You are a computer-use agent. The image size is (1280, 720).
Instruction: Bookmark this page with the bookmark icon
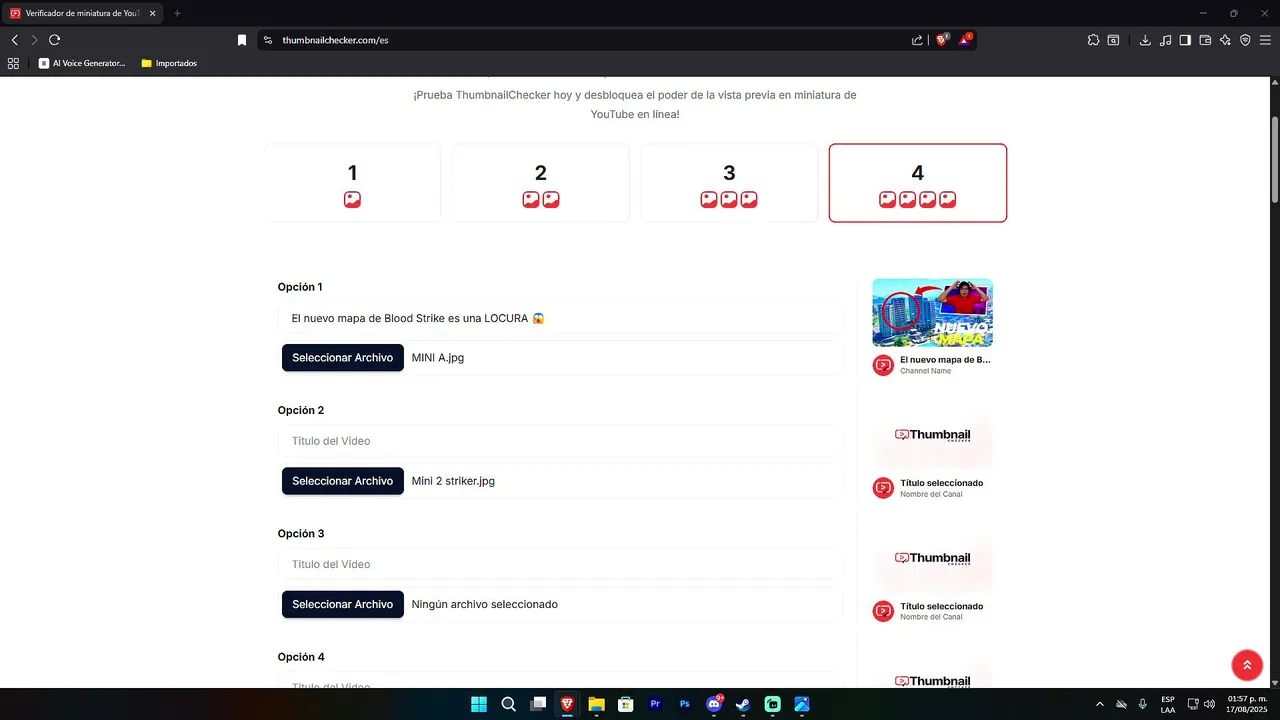click(x=242, y=40)
